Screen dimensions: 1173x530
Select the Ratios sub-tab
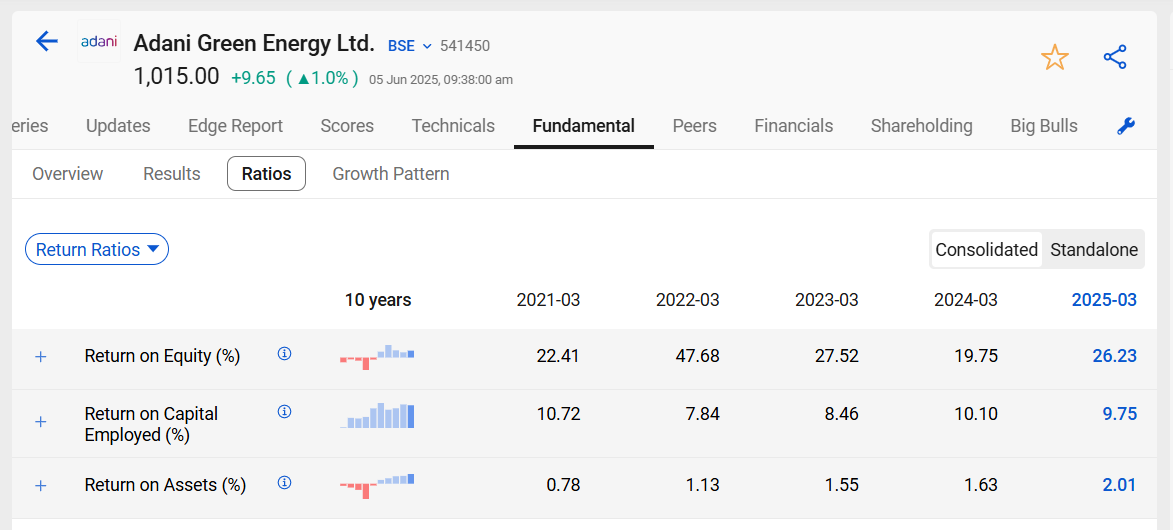pyautogui.click(x=266, y=174)
